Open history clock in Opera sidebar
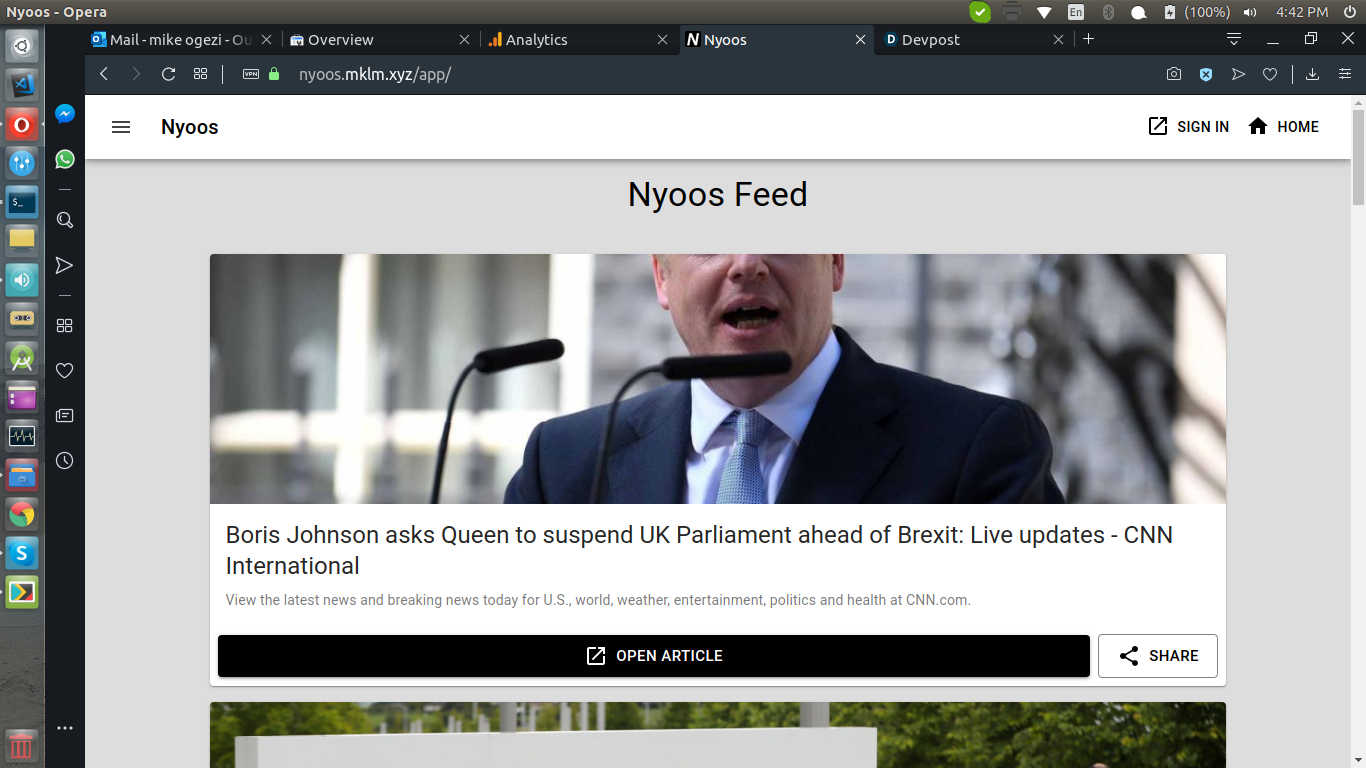Viewport: 1366px width, 768px height. tap(65, 460)
